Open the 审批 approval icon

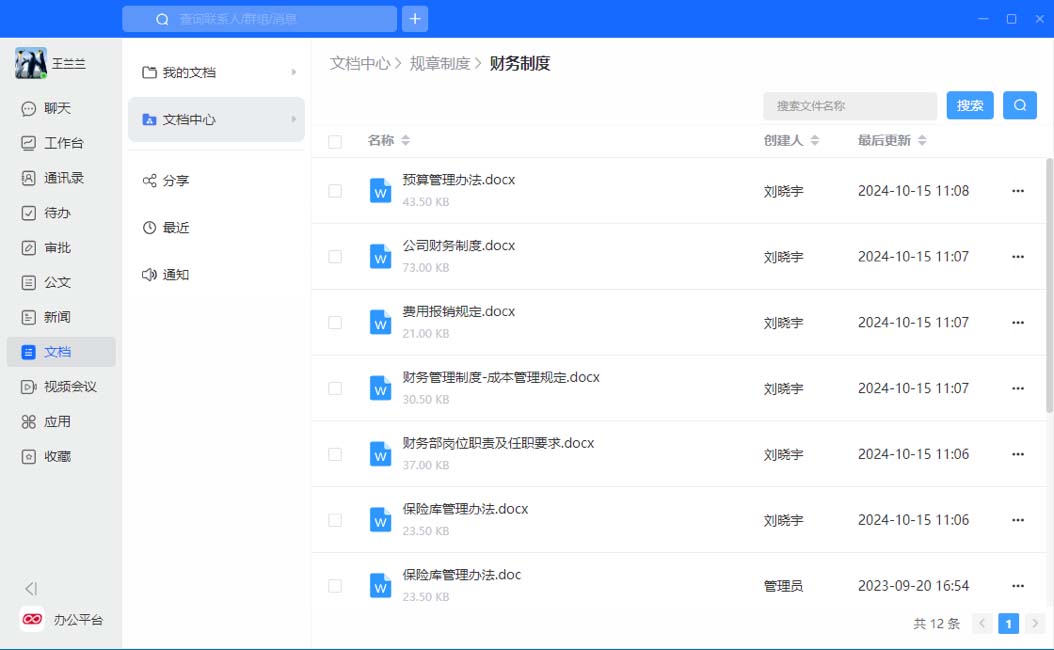tap(29, 248)
